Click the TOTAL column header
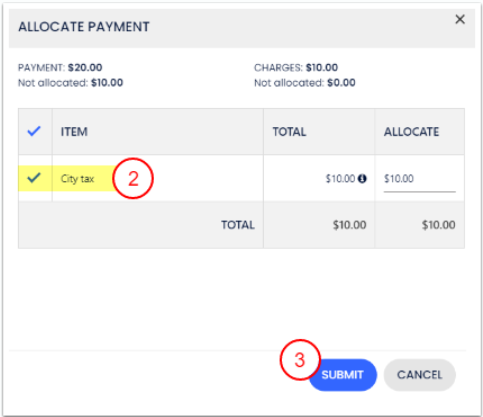Screen dimensions: 483x417 [x=289, y=132]
